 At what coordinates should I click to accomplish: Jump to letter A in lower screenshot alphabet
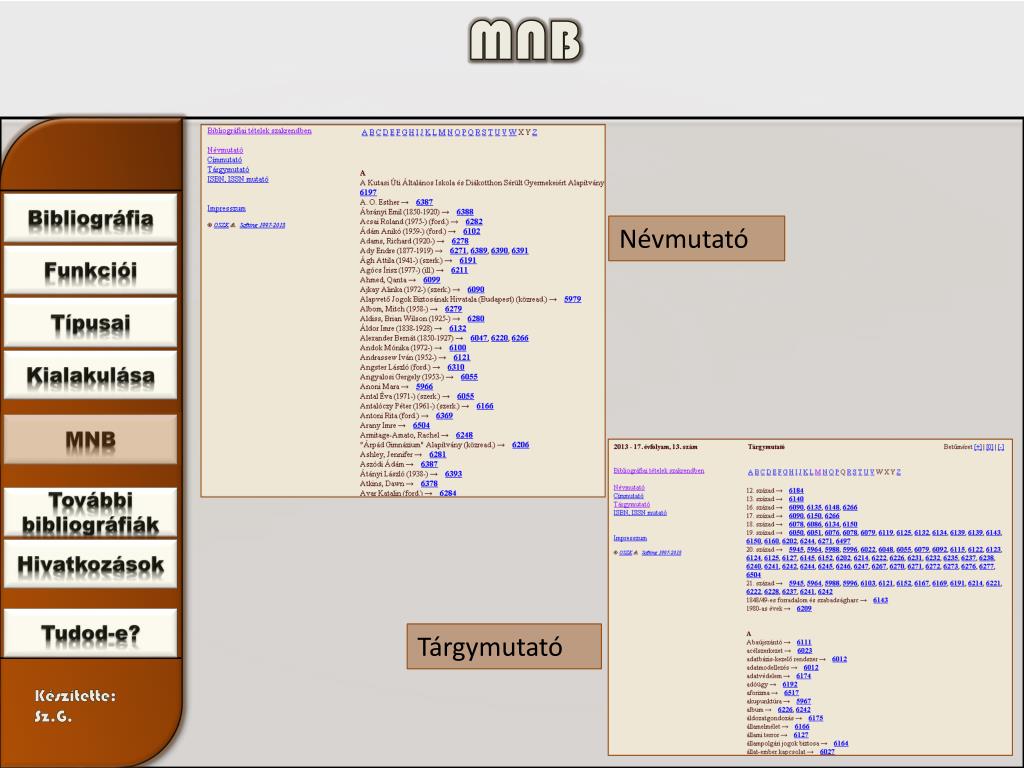point(750,472)
